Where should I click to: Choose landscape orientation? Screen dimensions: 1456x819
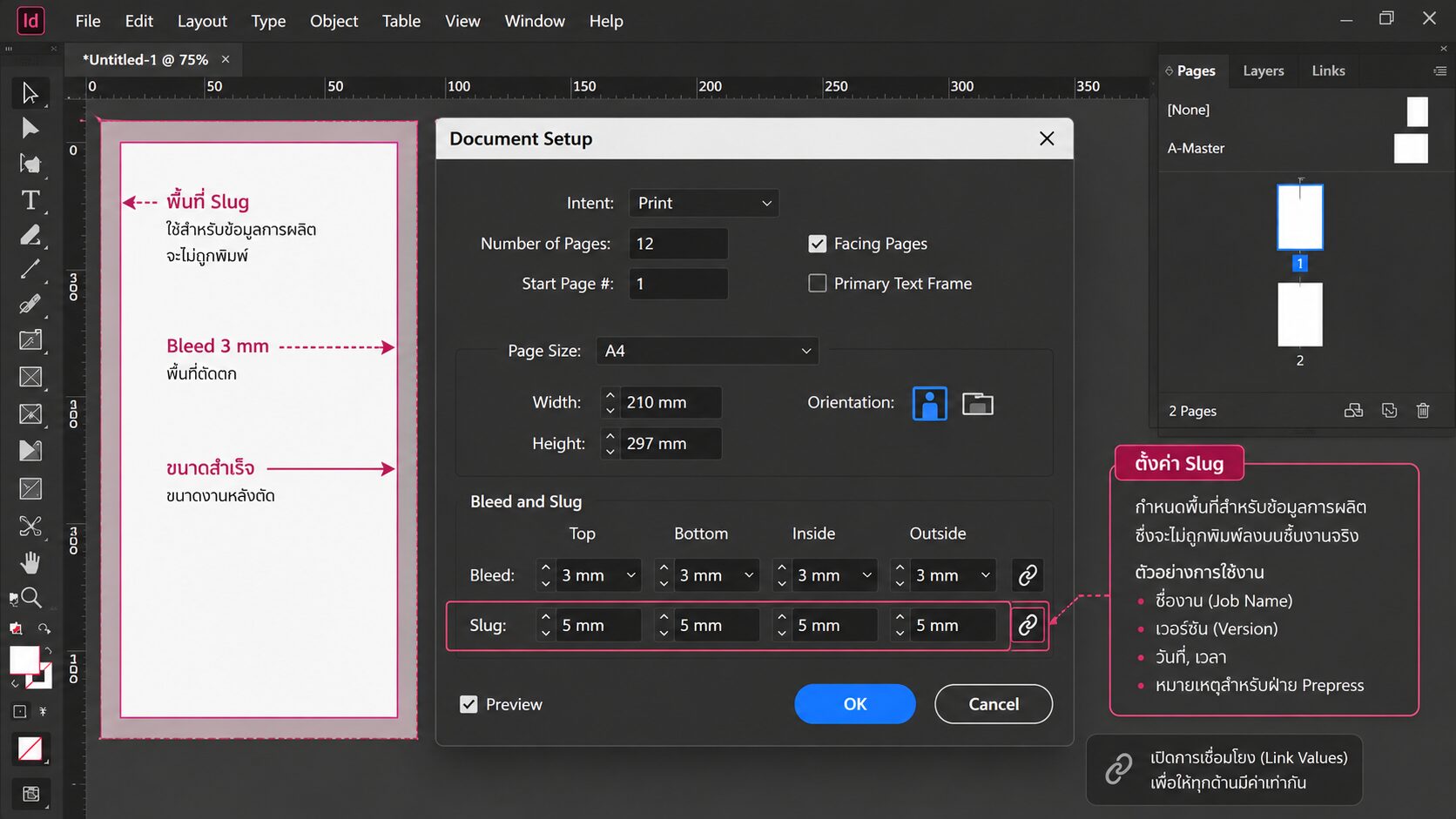[977, 404]
